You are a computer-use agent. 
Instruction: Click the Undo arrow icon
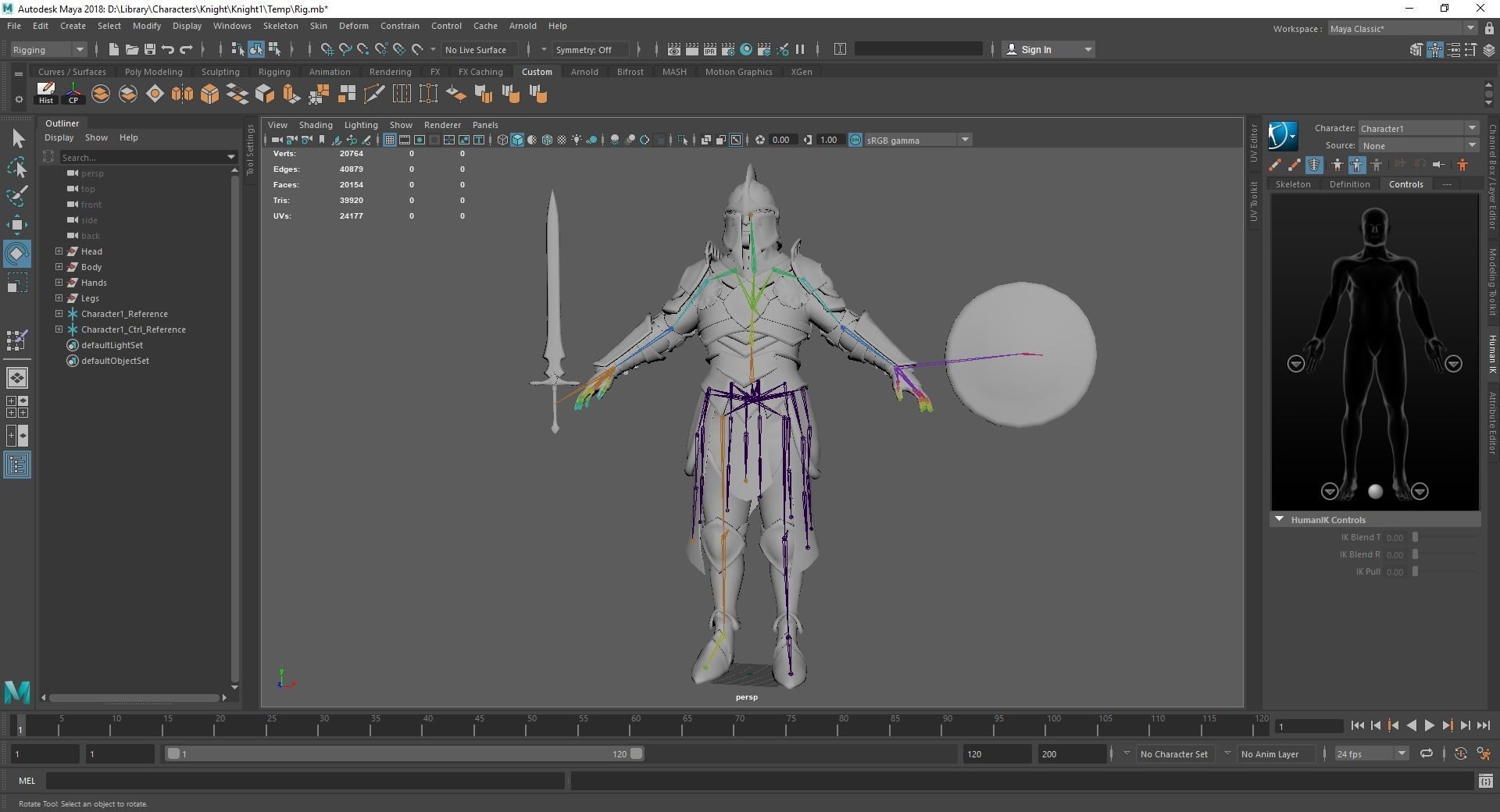(167, 49)
